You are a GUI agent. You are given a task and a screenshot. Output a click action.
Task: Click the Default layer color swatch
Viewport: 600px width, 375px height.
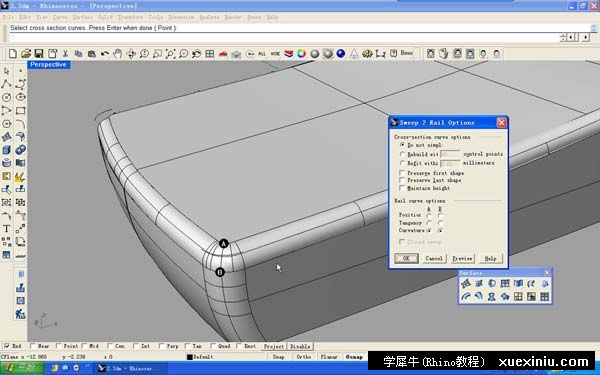[x=189, y=357]
